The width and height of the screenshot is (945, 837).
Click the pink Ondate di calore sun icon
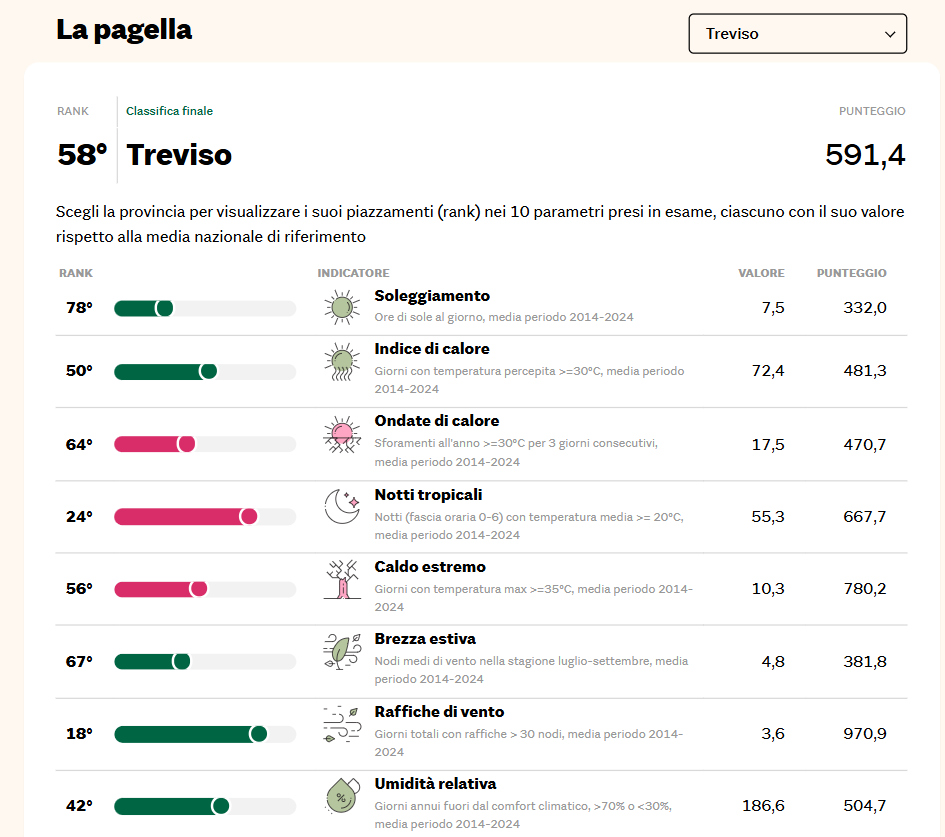(342, 434)
